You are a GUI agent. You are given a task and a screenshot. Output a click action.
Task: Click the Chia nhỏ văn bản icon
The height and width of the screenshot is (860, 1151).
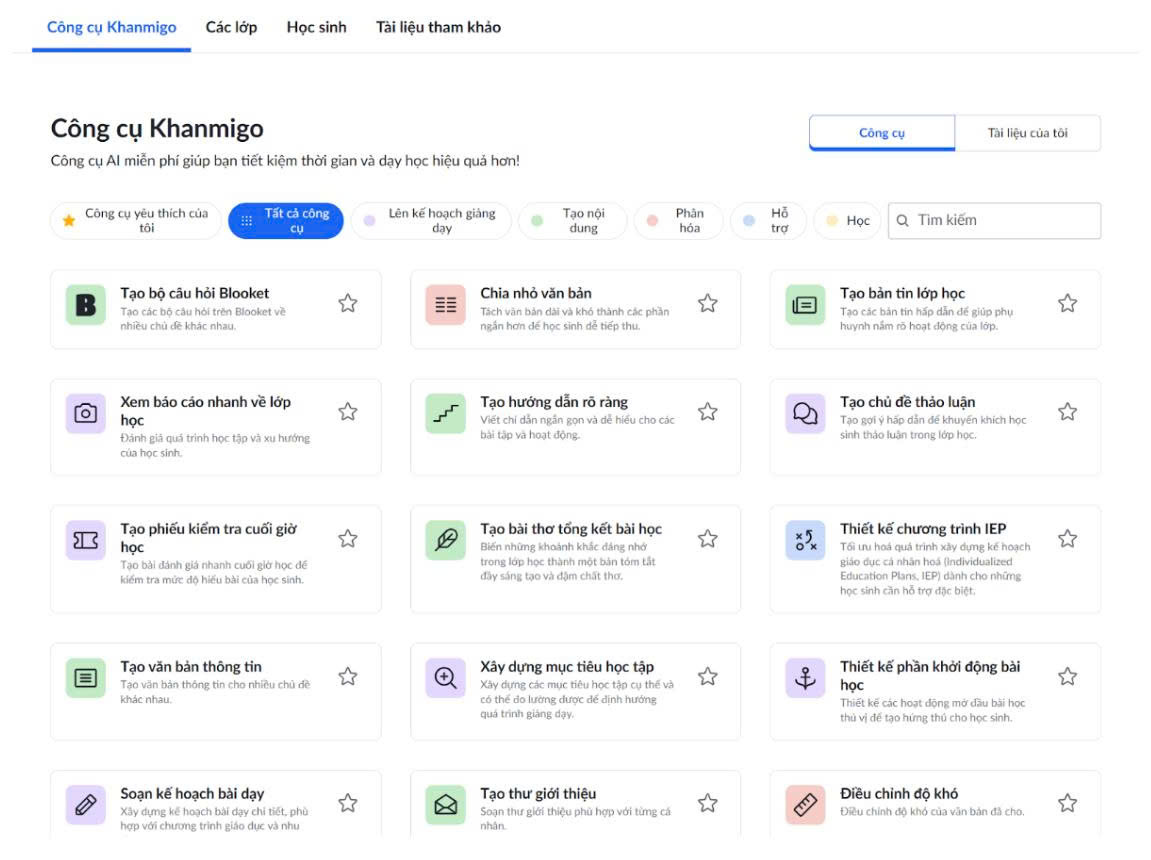click(x=445, y=305)
